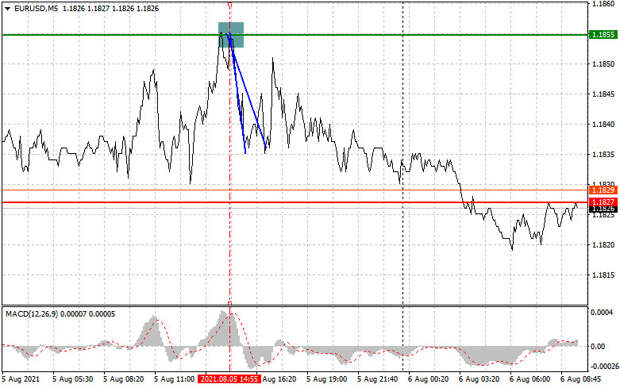Image resolution: width=620 pixels, height=388 pixels.
Task: Select the 0.0004 MACD scale value
Action: point(603,312)
